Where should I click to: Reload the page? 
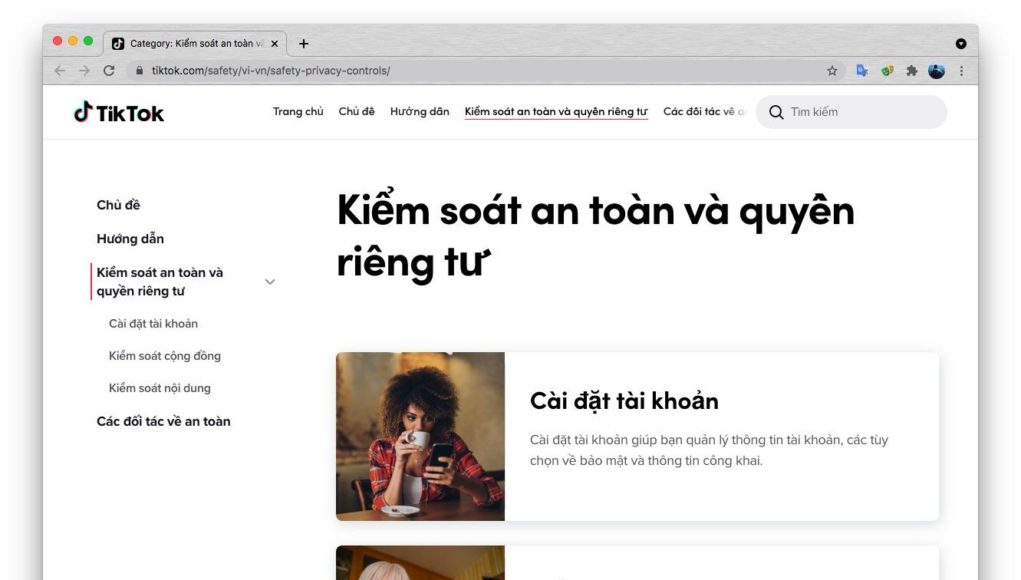(109, 70)
